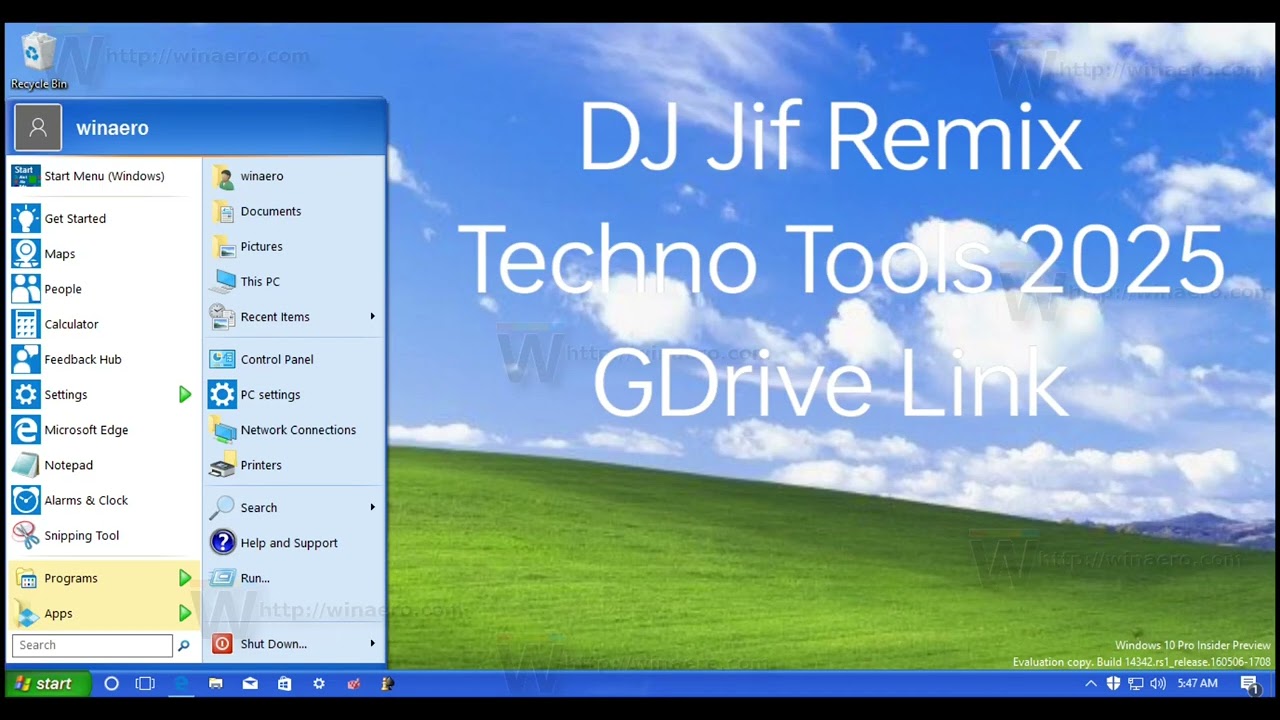Focus the start menu Search box
The image size is (1280, 720).
[x=92, y=645]
